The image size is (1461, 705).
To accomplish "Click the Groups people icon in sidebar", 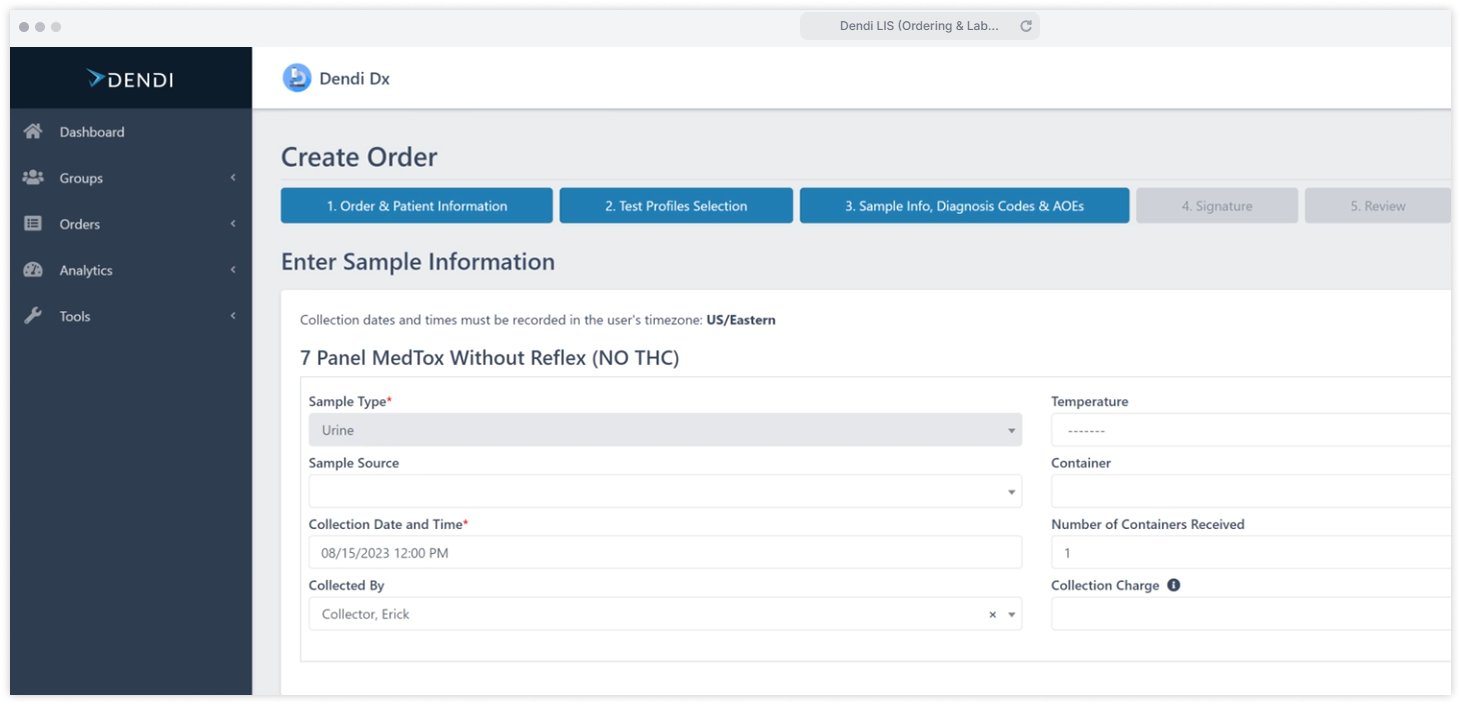I will point(33,178).
